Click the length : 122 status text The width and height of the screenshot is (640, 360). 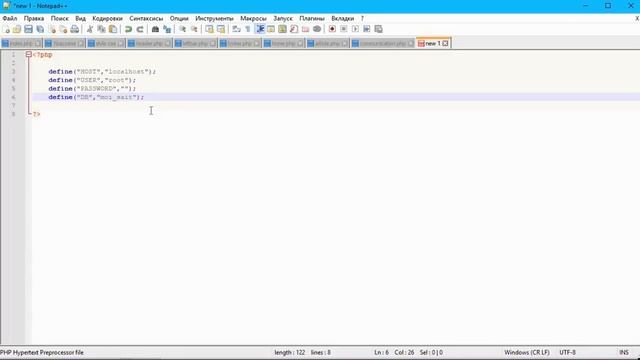pyautogui.click(x=289, y=352)
